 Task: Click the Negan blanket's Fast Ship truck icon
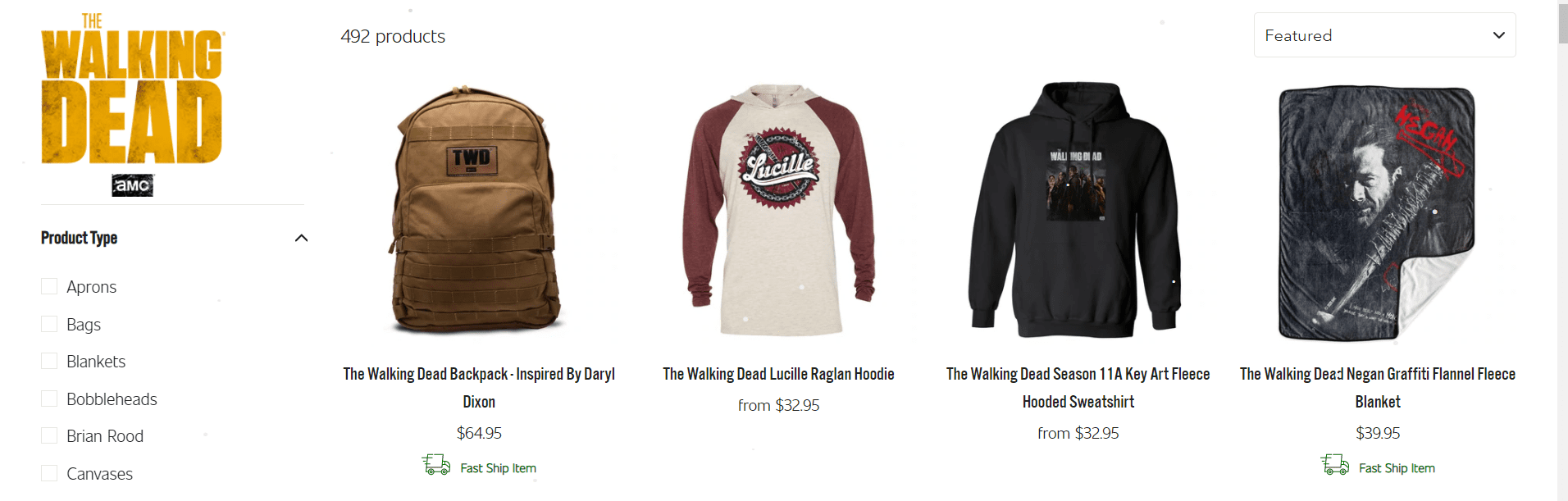pyautogui.click(x=1335, y=466)
